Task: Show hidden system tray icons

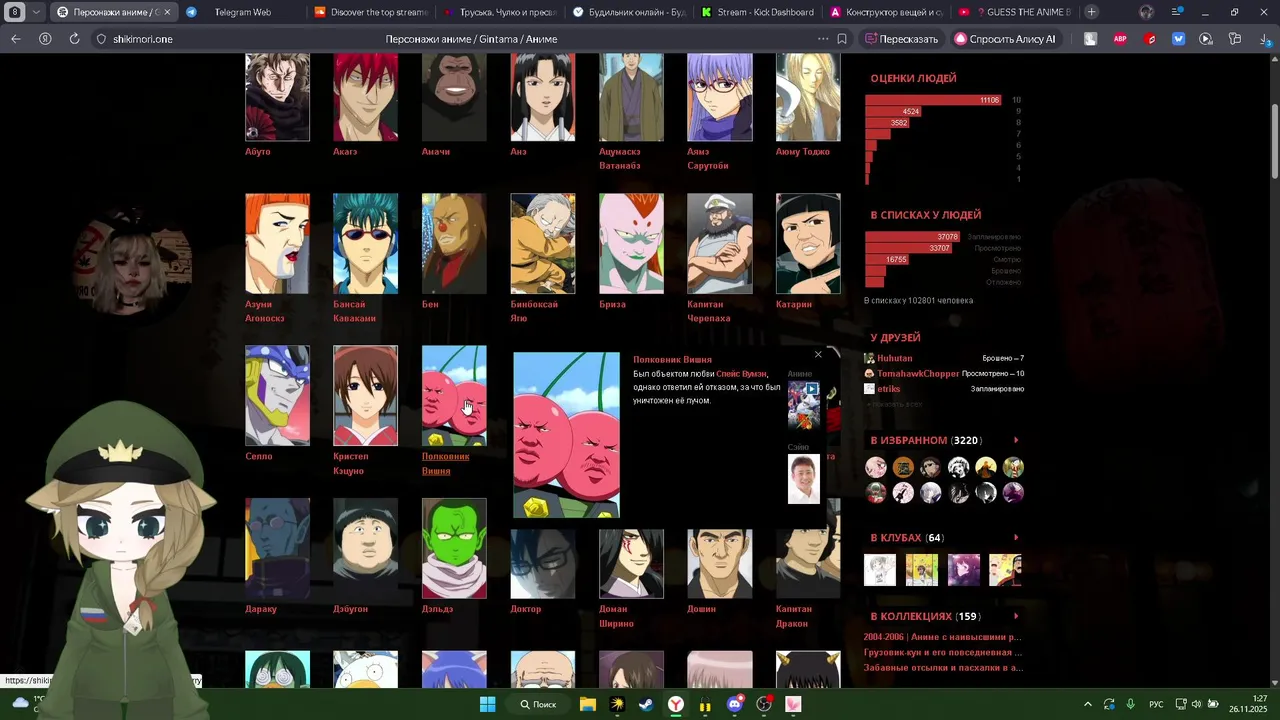Action: [x=1088, y=704]
